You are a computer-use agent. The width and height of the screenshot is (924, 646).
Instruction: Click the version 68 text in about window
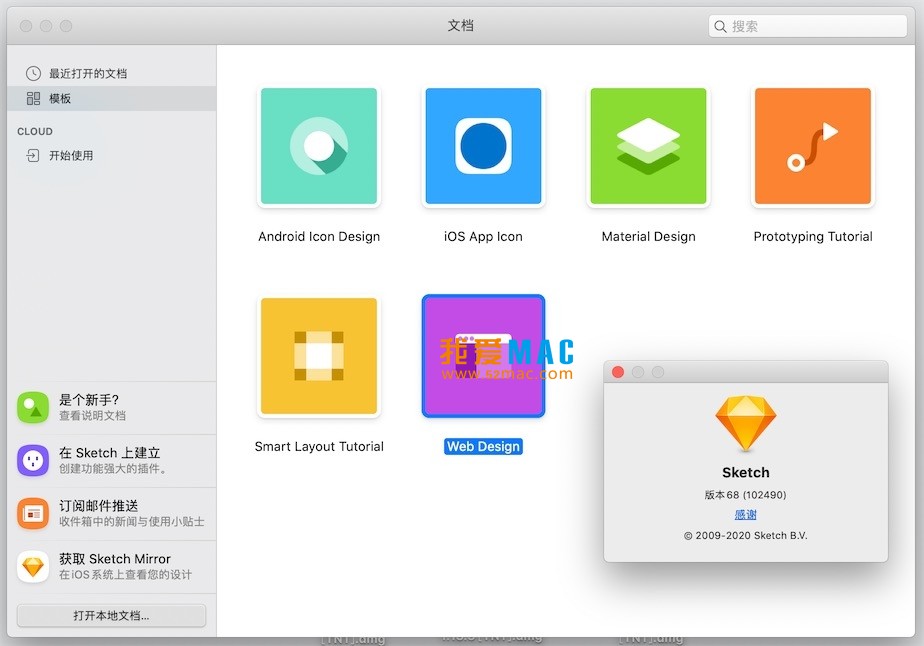745,497
